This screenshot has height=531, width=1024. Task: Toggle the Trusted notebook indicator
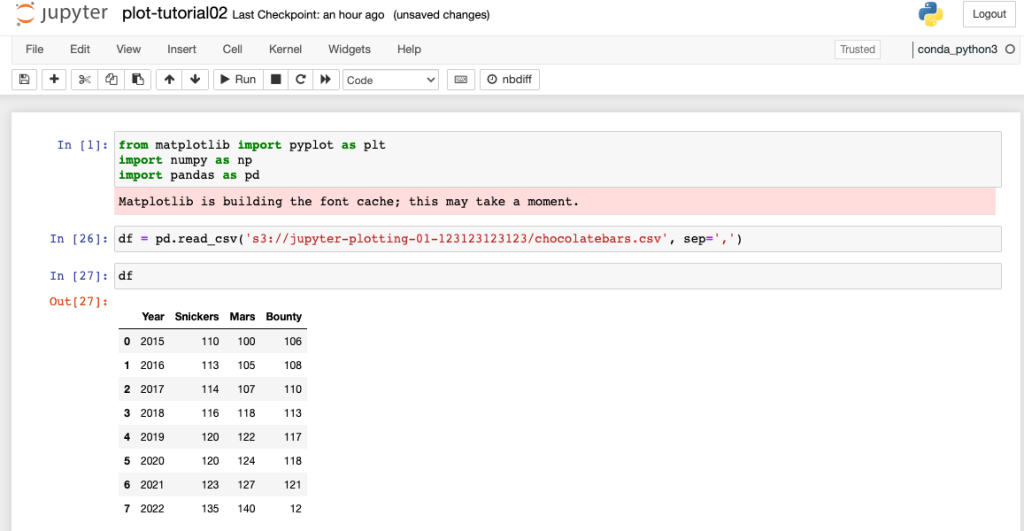pyautogui.click(x=857, y=49)
